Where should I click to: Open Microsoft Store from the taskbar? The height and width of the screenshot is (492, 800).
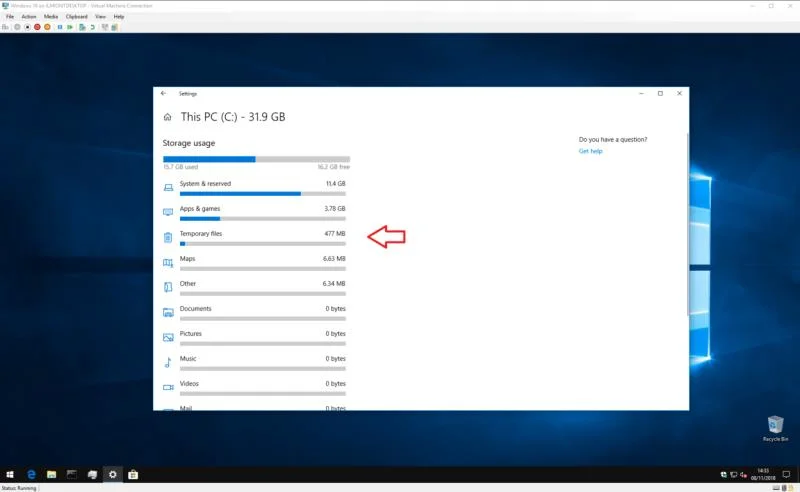coord(133,475)
